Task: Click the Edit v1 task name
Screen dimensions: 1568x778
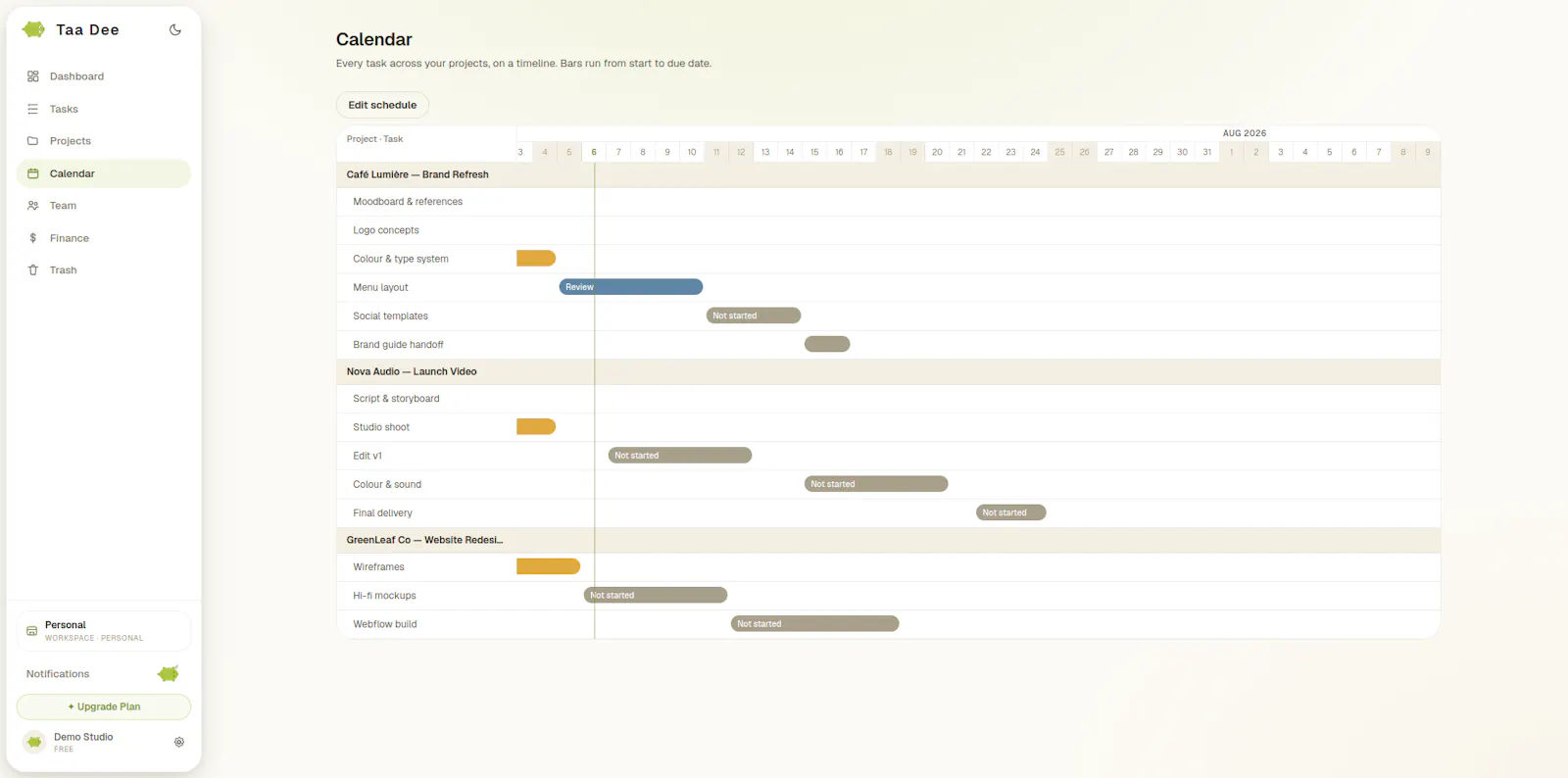Action: click(x=367, y=456)
